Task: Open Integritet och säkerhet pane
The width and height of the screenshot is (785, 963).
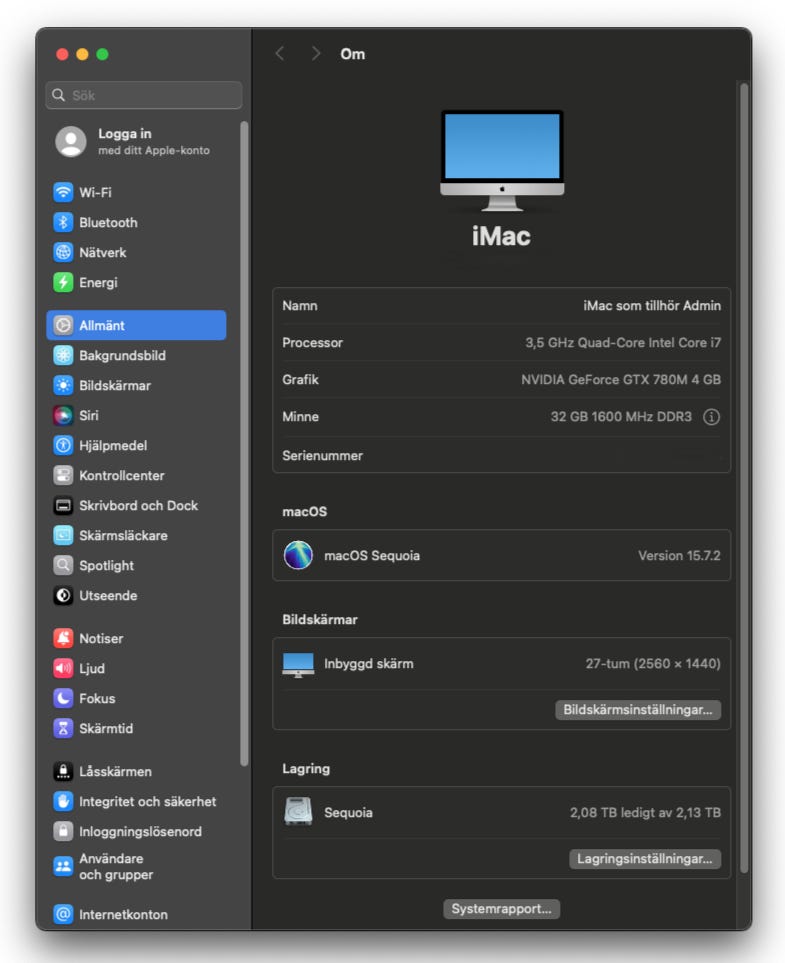Action: tap(147, 801)
